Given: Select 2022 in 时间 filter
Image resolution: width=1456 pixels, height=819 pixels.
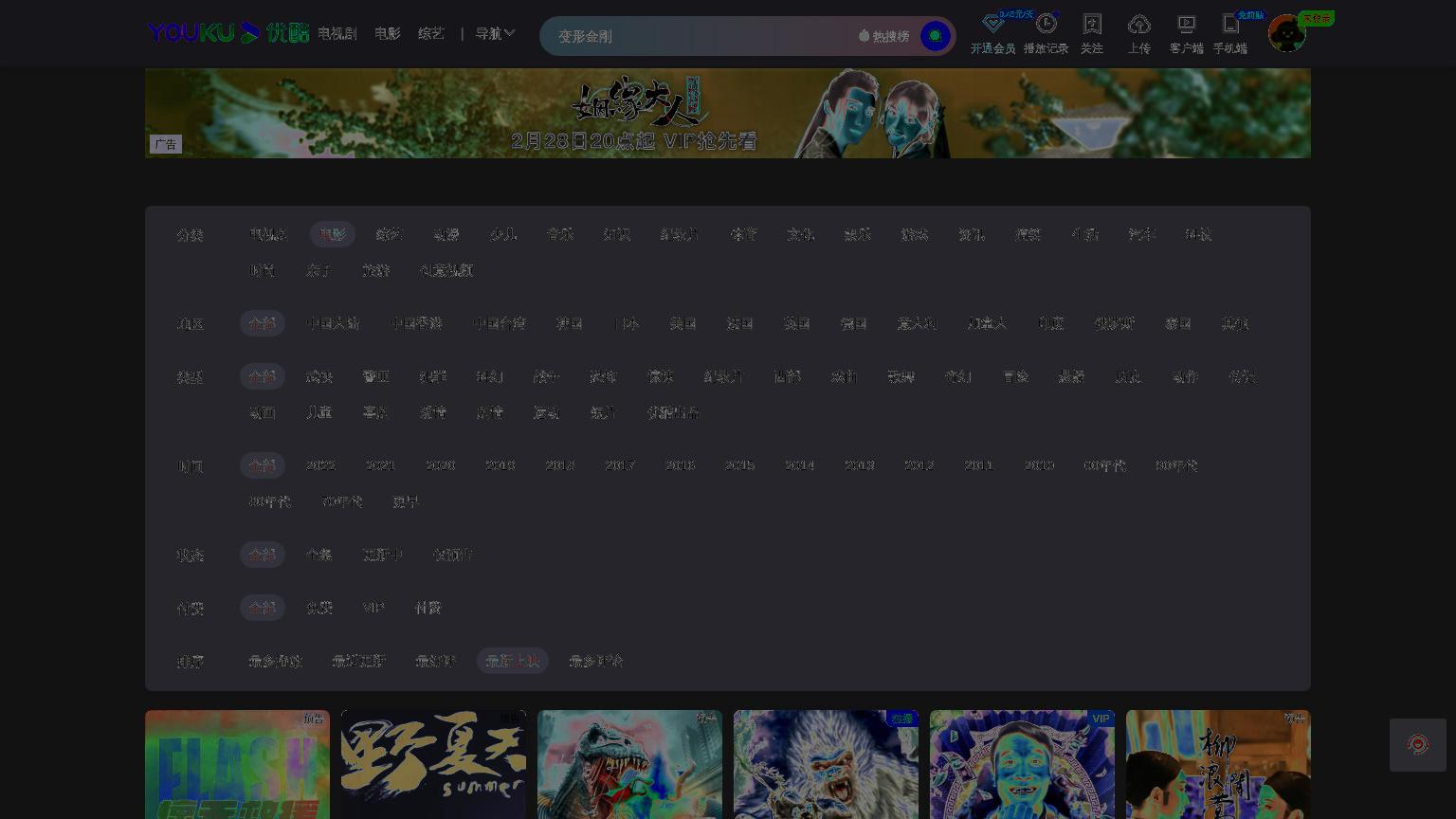Looking at the screenshot, I should 320,465.
